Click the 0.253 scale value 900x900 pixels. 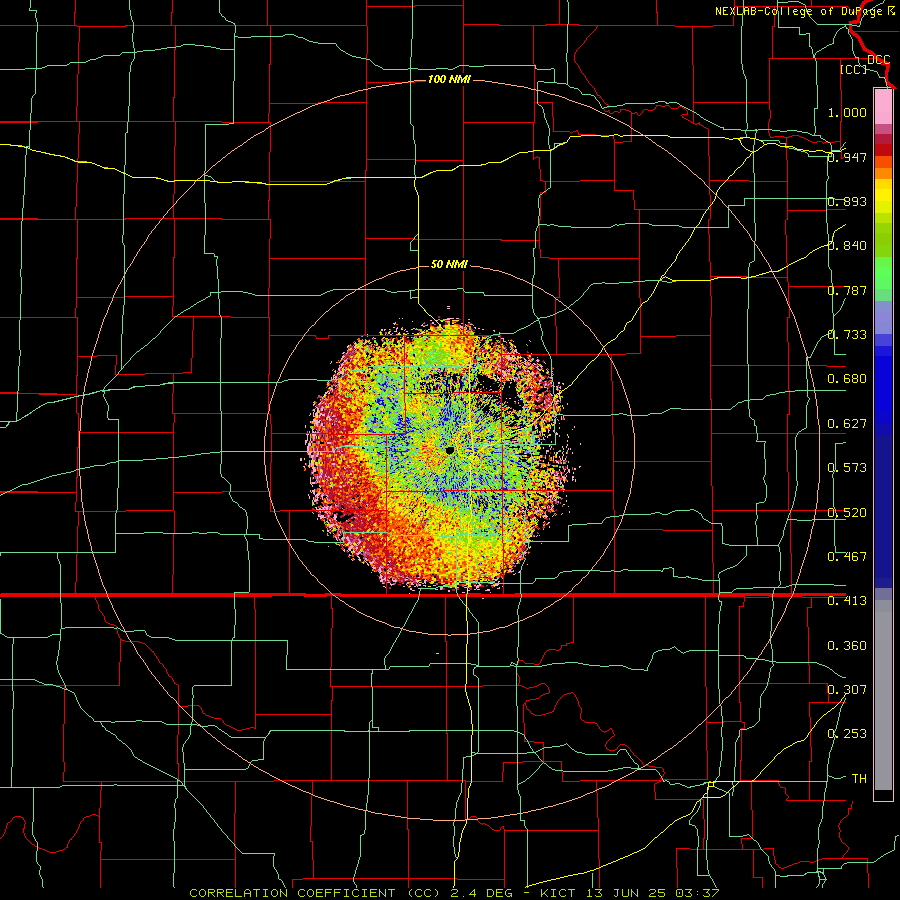coord(847,734)
